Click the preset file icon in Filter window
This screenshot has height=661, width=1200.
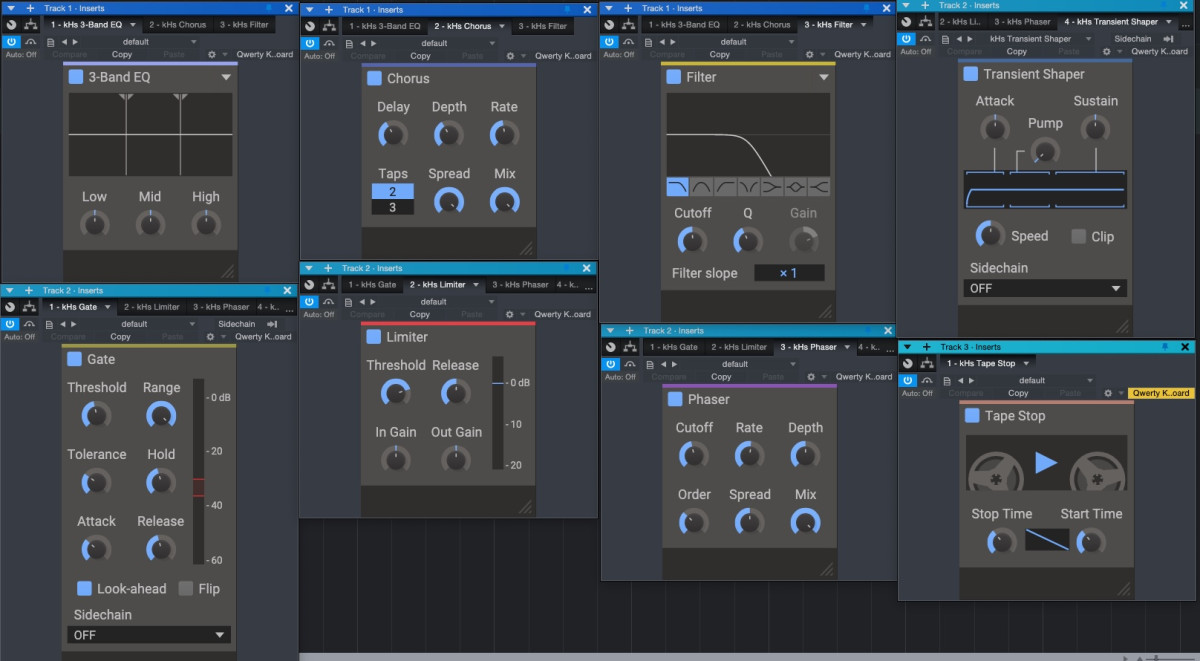coord(650,42)
